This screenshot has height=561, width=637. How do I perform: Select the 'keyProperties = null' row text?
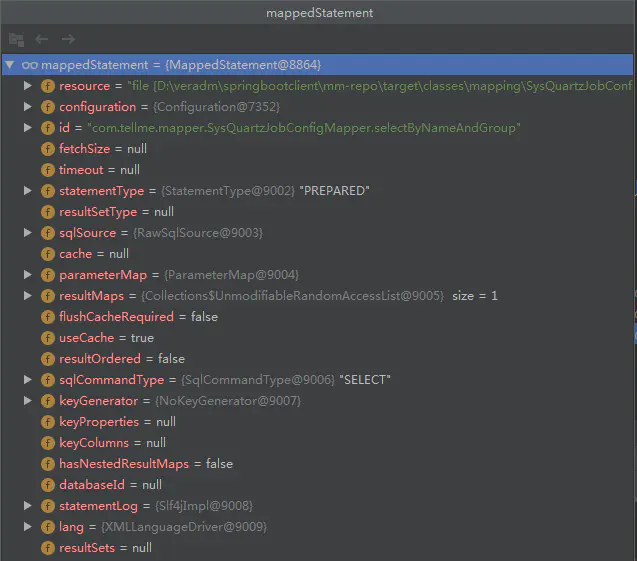click(117, 422)
